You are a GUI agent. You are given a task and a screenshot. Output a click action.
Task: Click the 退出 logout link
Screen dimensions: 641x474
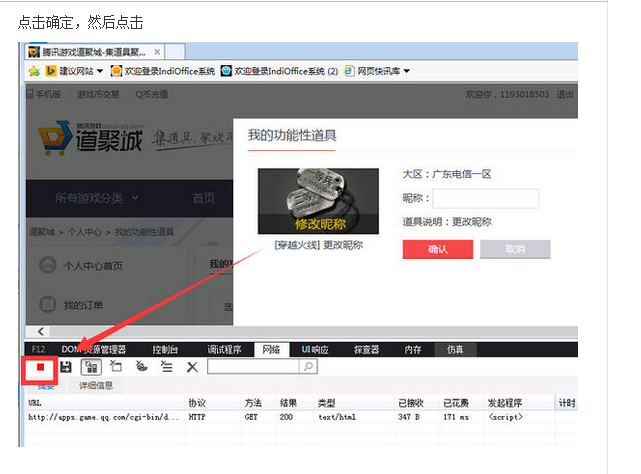[565, 94]
